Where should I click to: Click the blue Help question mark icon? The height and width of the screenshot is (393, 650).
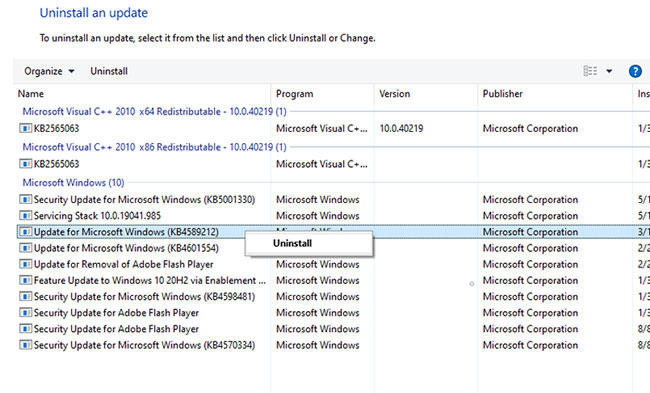click(635, 71)
